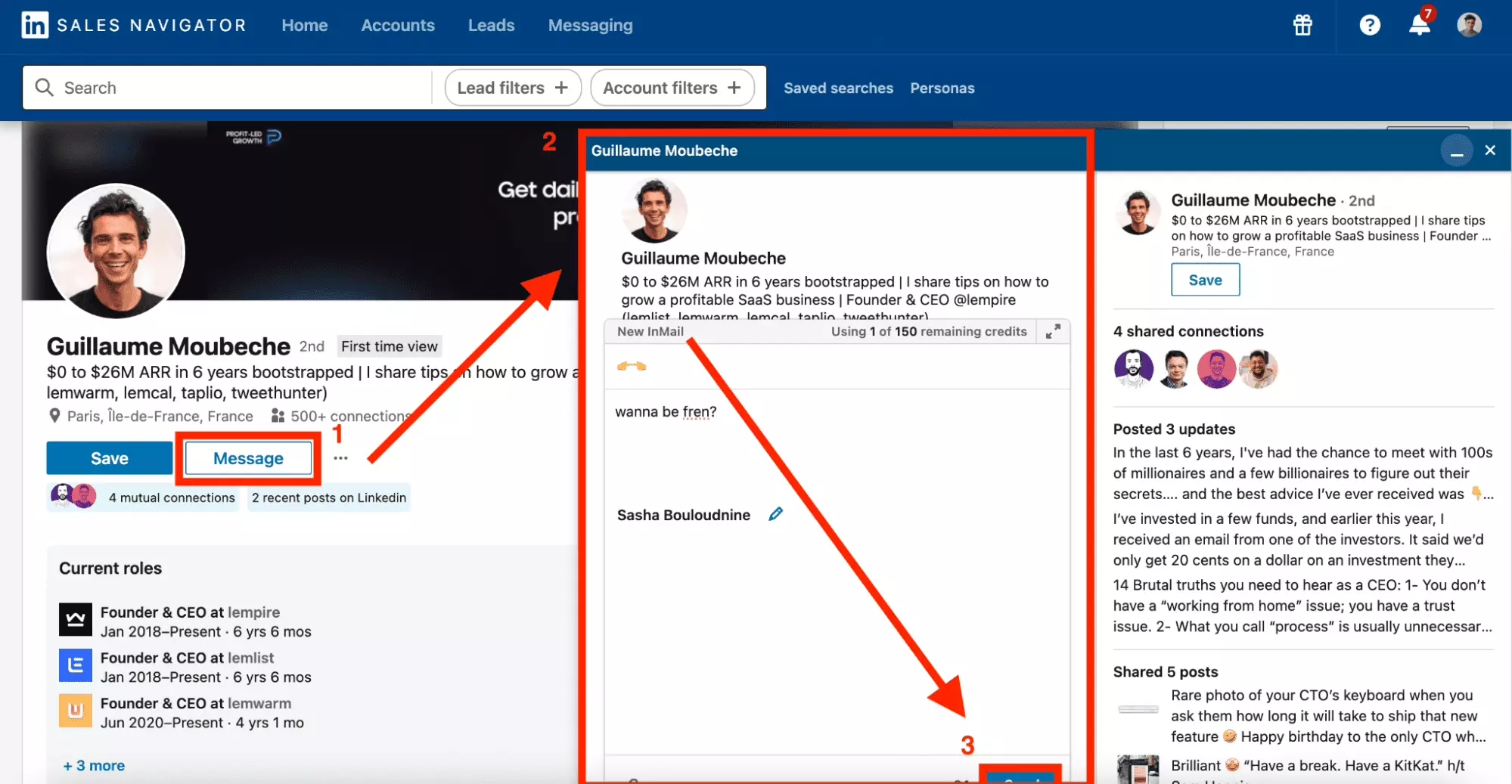Open the Messaging tab
The height and width of the screenshot is (784, 1512).
click(590, 25)
